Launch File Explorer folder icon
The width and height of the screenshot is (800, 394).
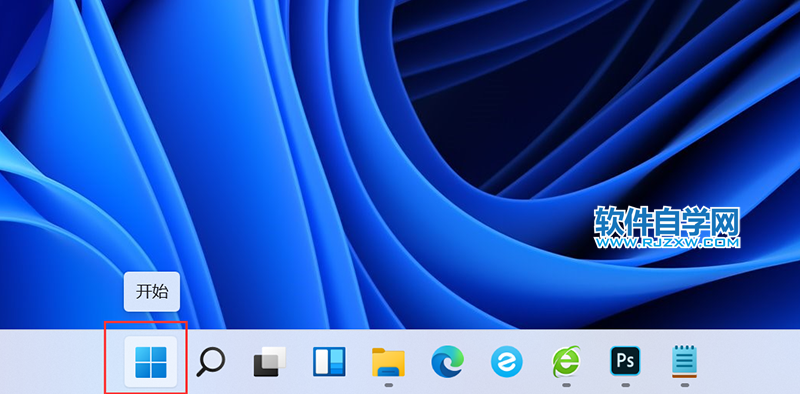pyautogui.click(x=388, y=362)
